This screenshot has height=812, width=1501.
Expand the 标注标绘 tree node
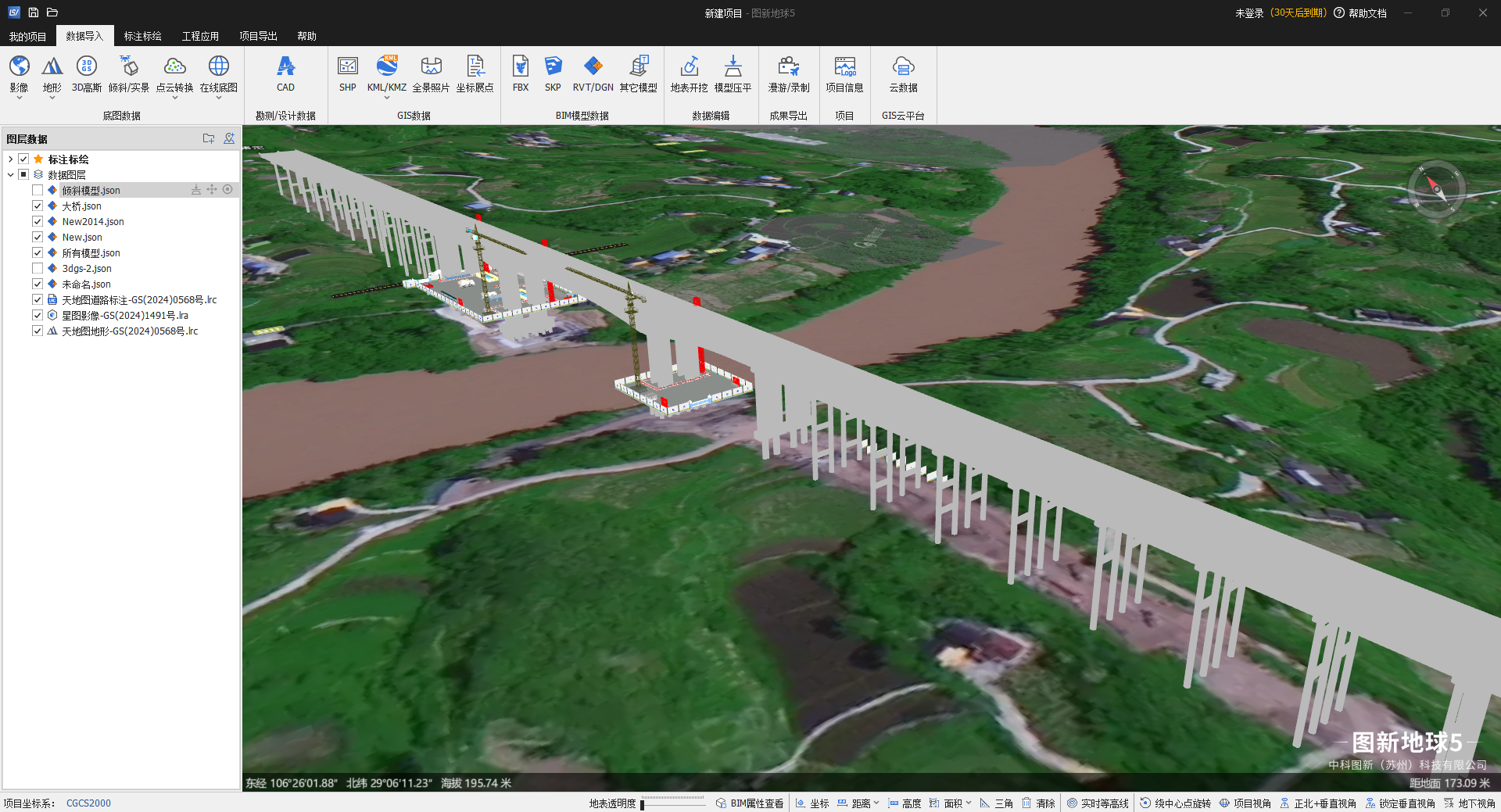click(10, 159)
